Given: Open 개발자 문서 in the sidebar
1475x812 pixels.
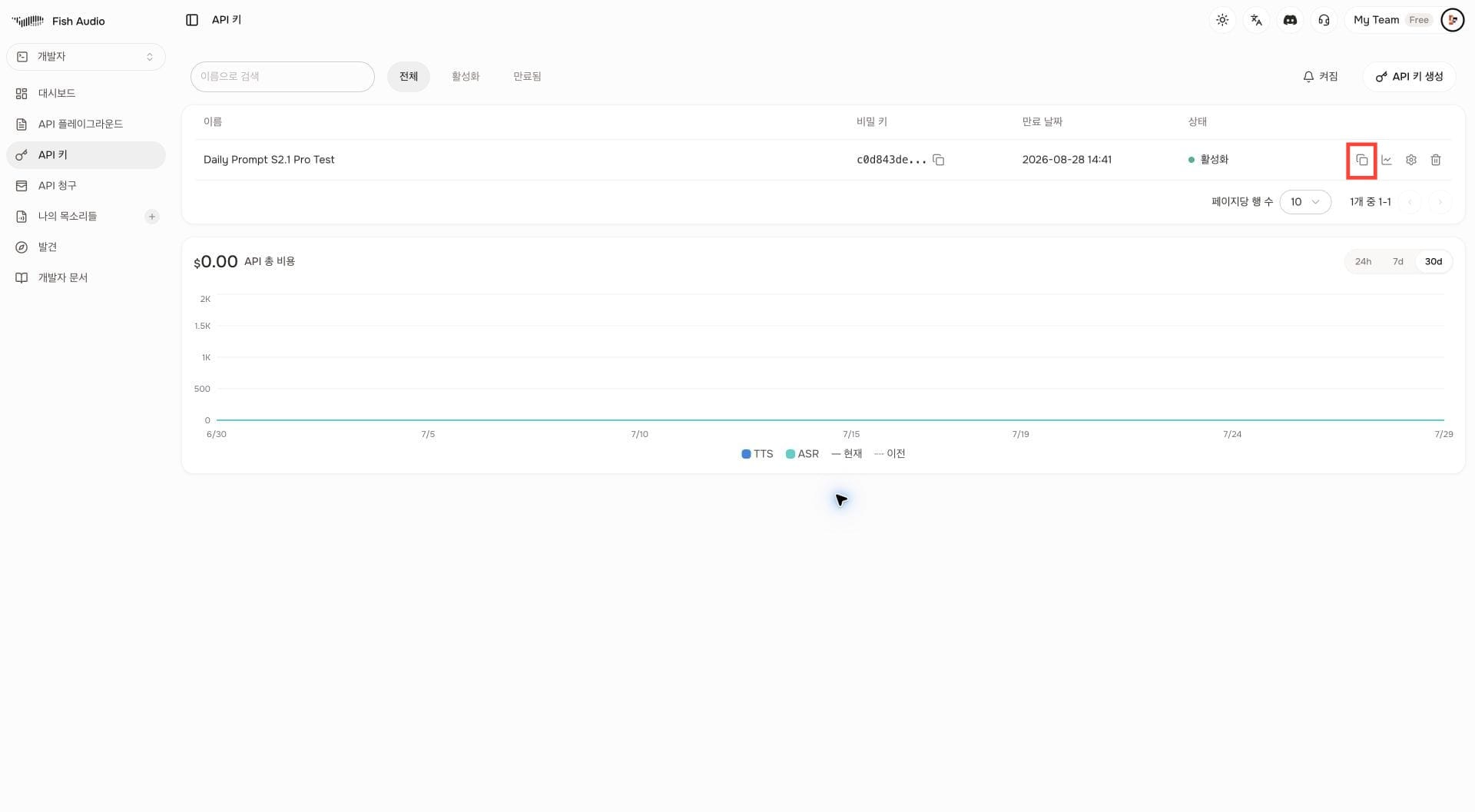Looking at the screenshot, I should point(86,278).
